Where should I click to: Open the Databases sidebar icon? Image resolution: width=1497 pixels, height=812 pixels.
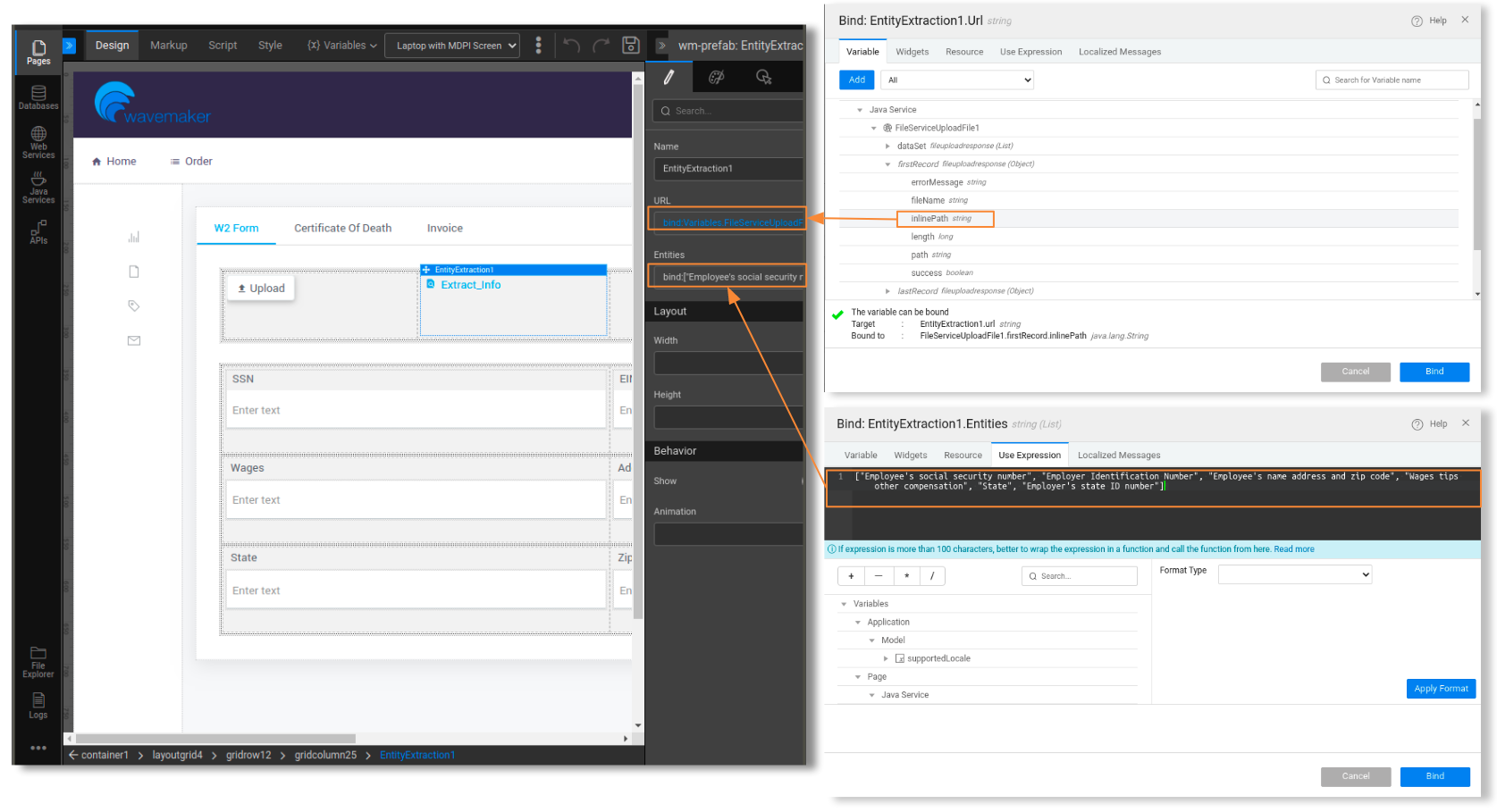[38, 97]
